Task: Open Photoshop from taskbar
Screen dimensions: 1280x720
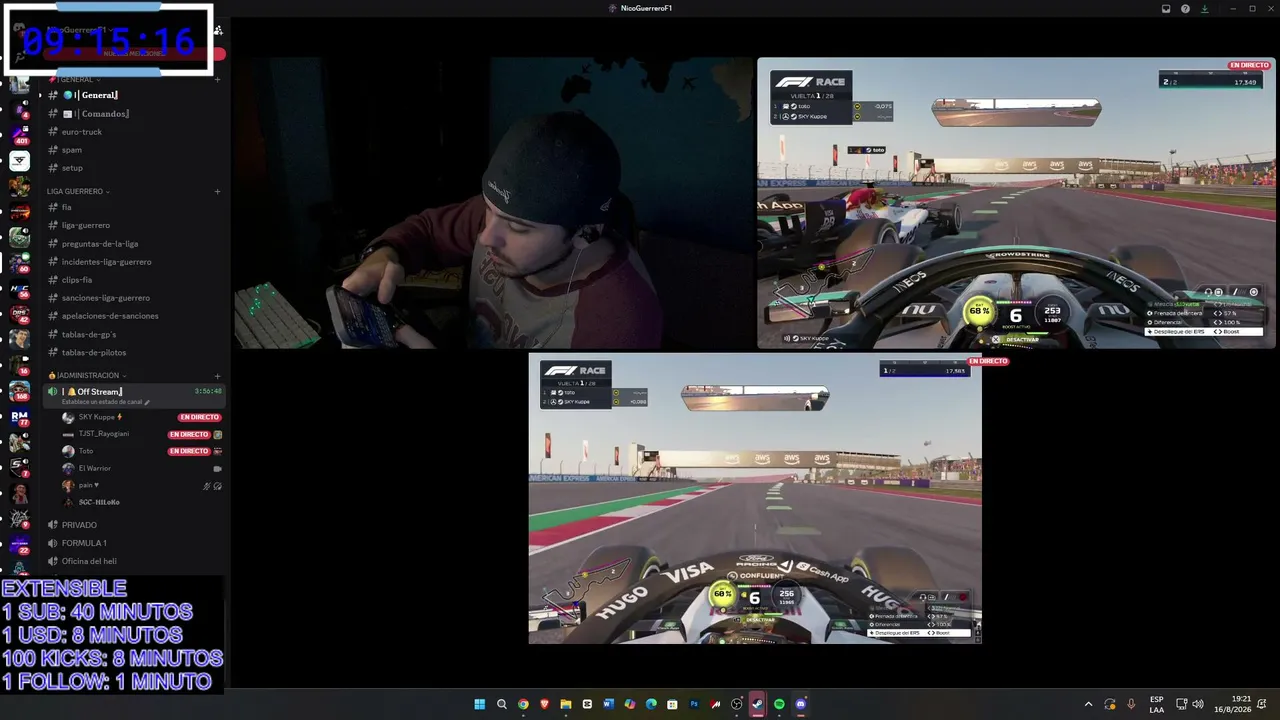Action: (694, 704)
